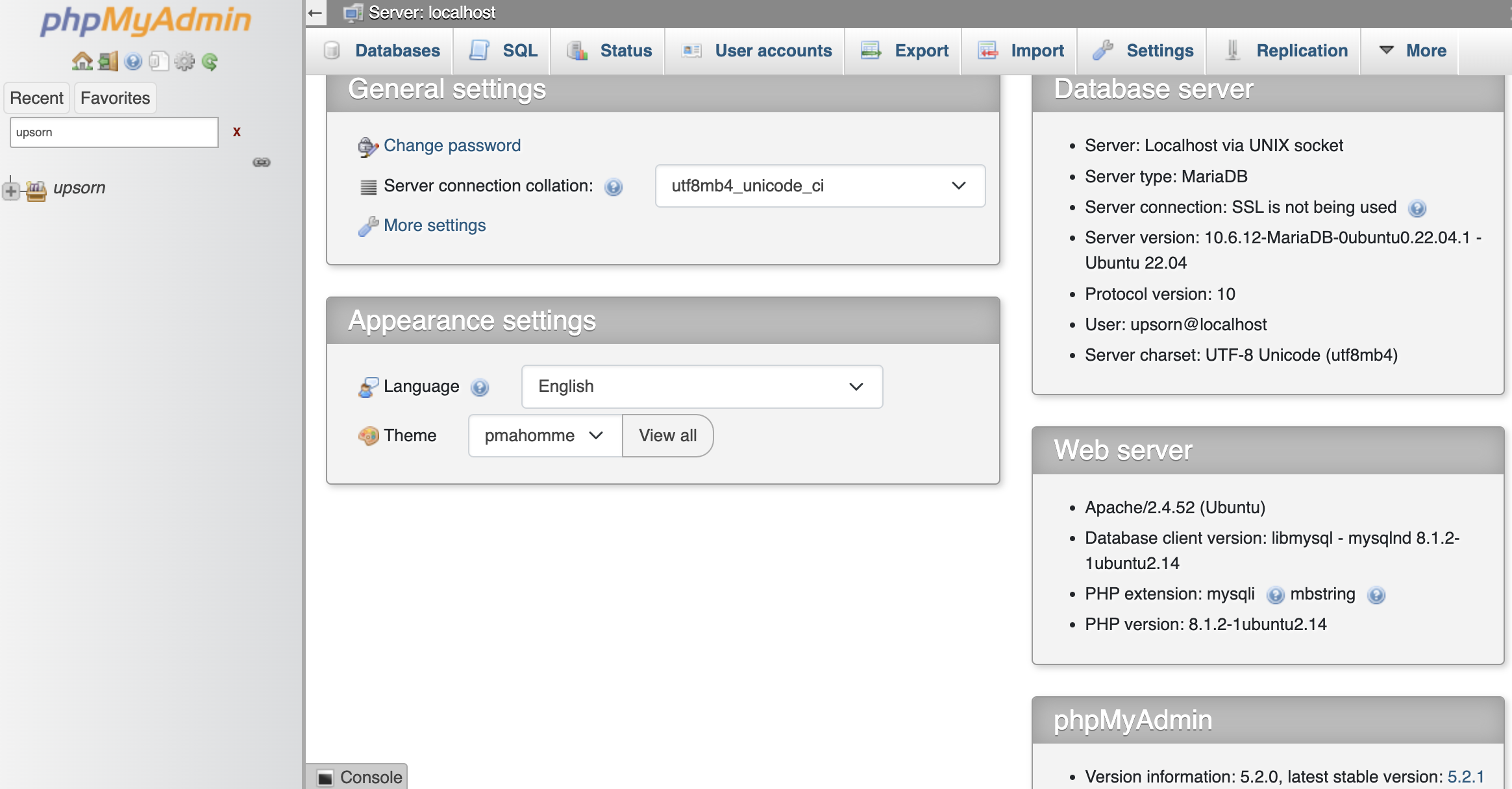Click the Home icon in the sidebar

(x=82, y=62)
